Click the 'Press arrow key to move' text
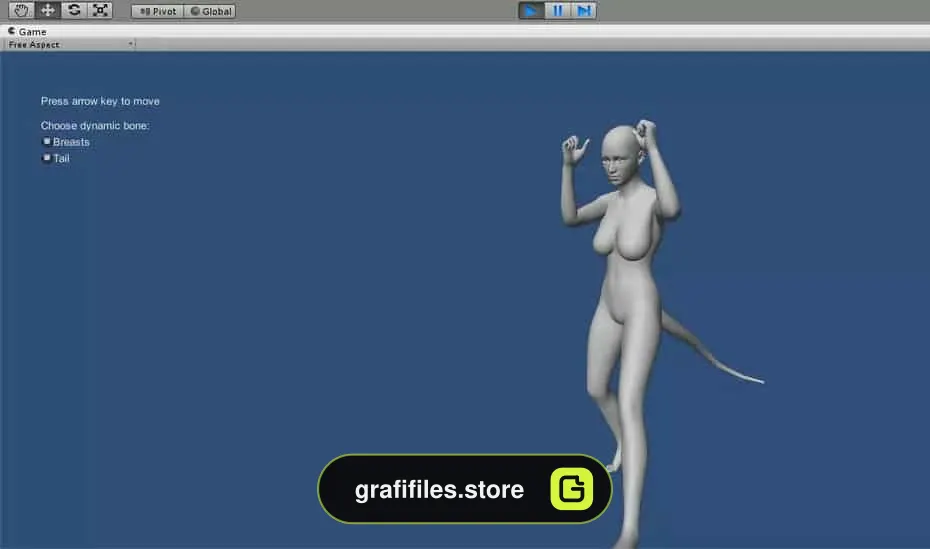Viewport: 930px width, 549px height. pos(100,101)
